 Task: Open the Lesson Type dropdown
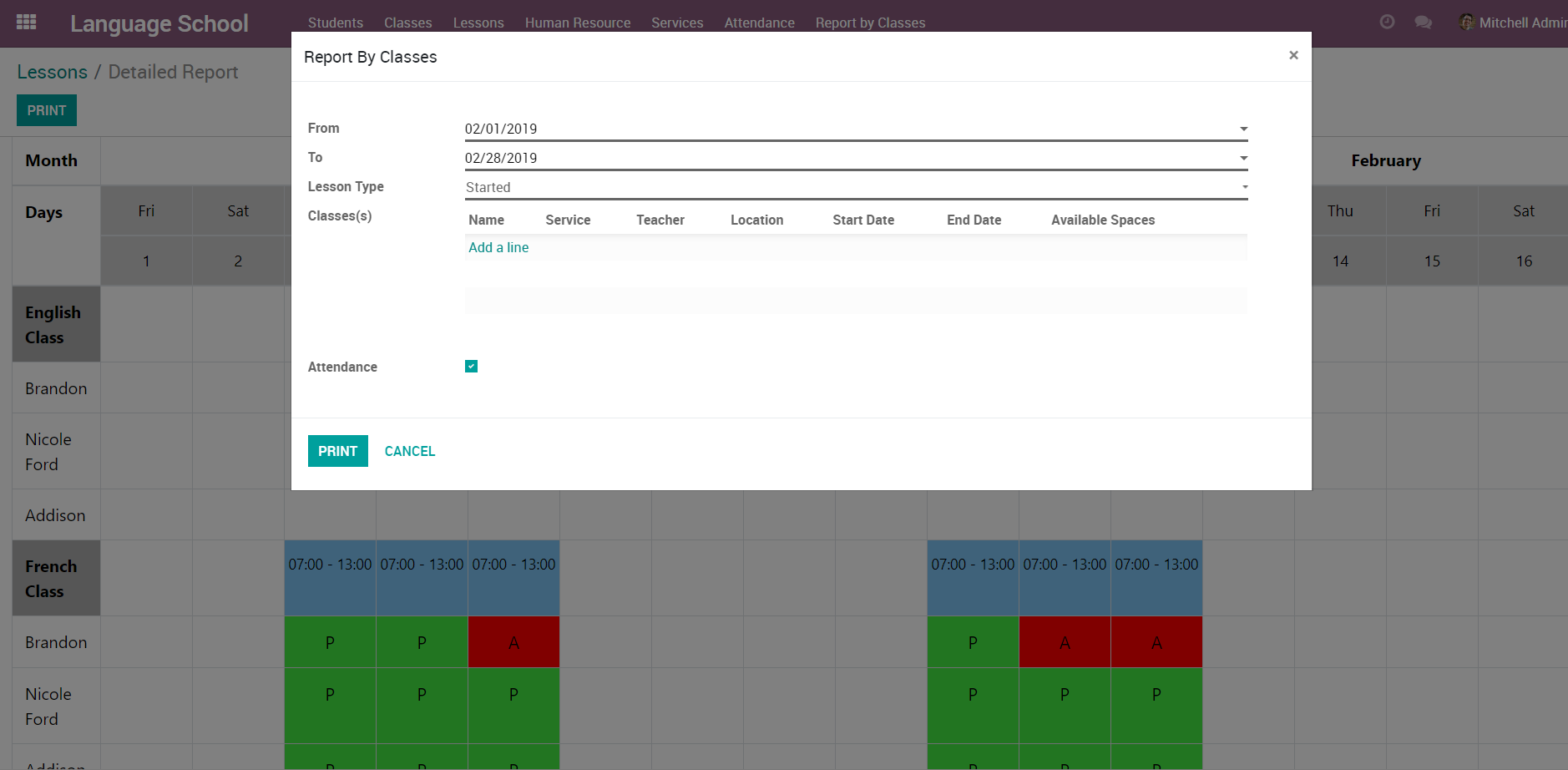(855, 187)
